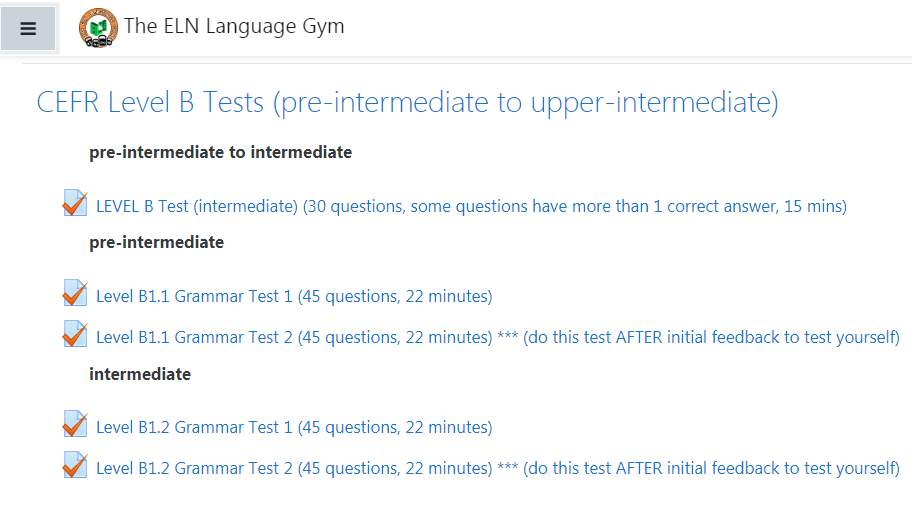Open the CEFR Level B Tests heading link
This screenshot has height=513, width=912.
pyautogui.click(x=407, y=102)
